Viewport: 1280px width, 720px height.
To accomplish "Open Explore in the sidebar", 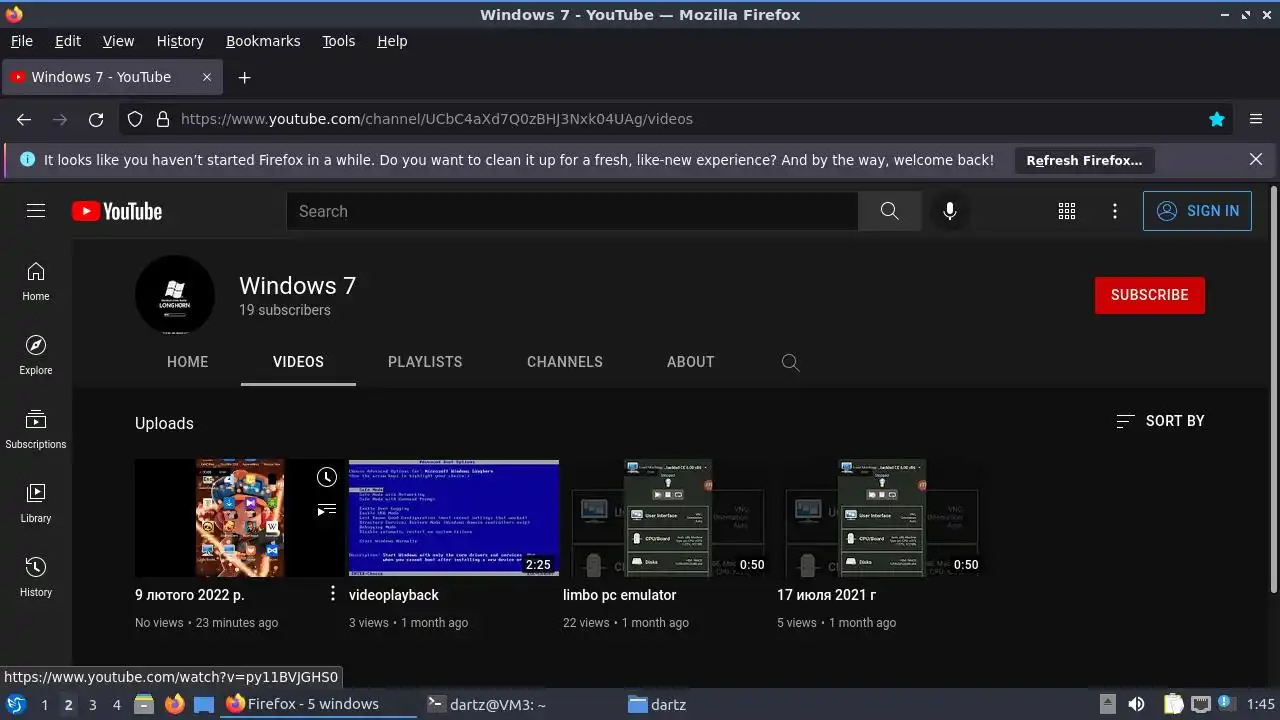I will point(36,355).
